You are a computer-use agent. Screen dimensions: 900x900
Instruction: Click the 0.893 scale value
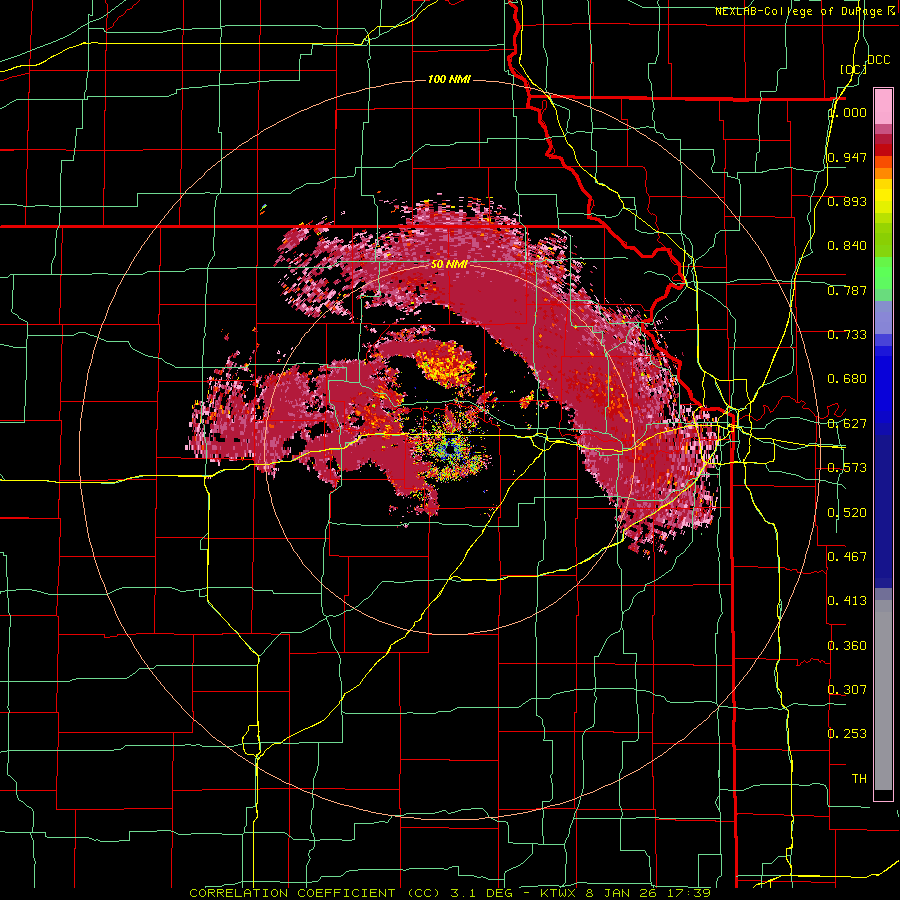click(847, 201)
